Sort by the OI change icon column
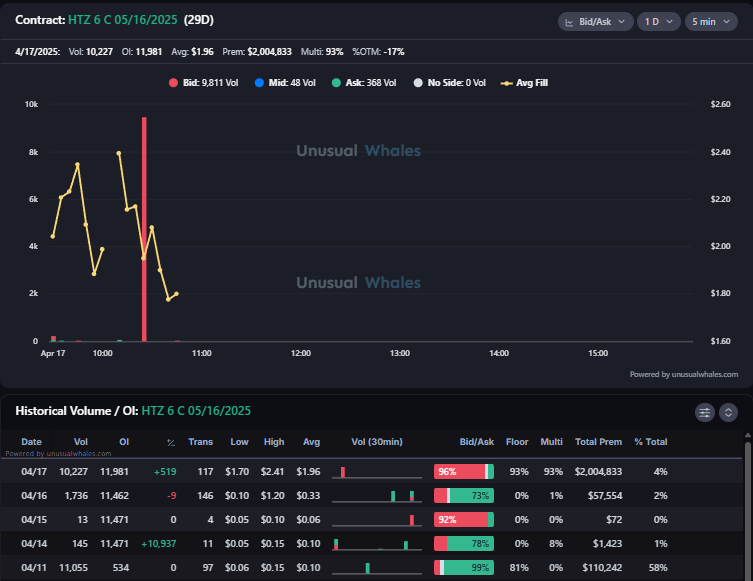753x581 pixels. pos(171,442)
